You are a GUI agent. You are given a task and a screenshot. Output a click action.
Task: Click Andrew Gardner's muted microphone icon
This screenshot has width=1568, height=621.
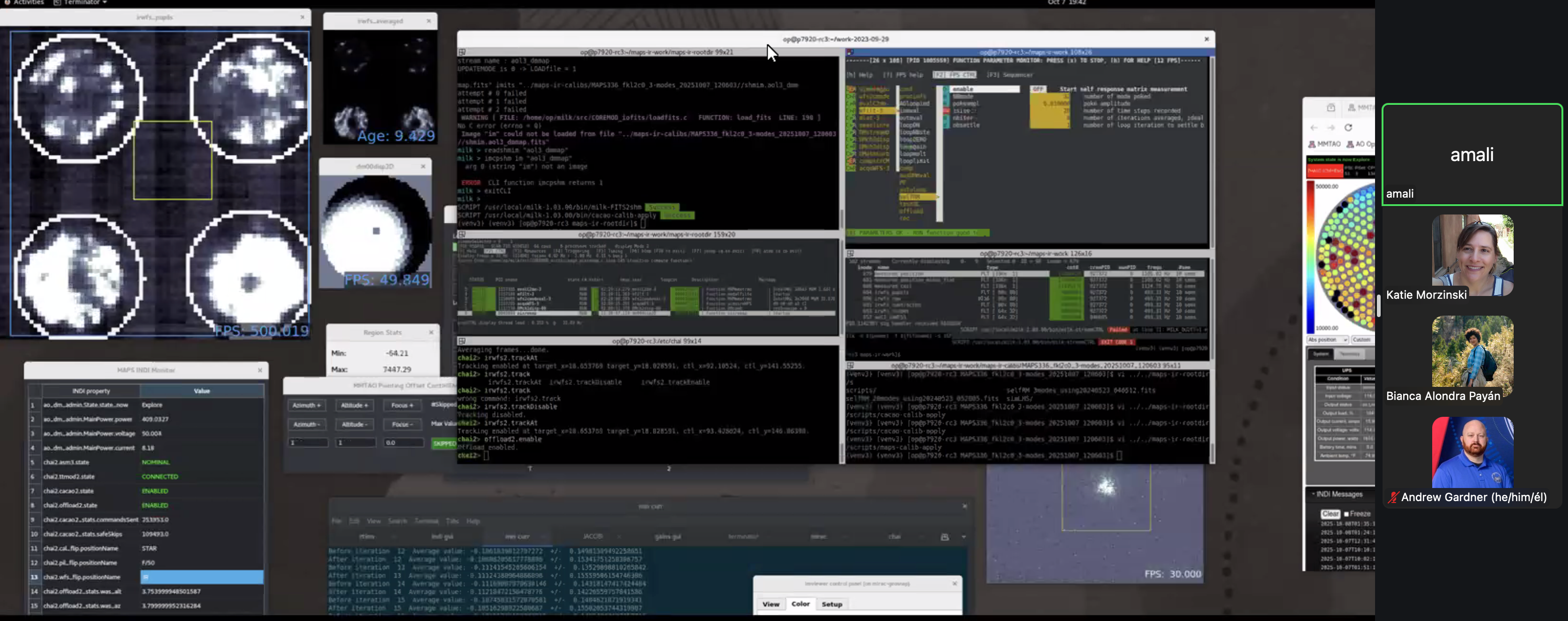tap(1393, 497)
